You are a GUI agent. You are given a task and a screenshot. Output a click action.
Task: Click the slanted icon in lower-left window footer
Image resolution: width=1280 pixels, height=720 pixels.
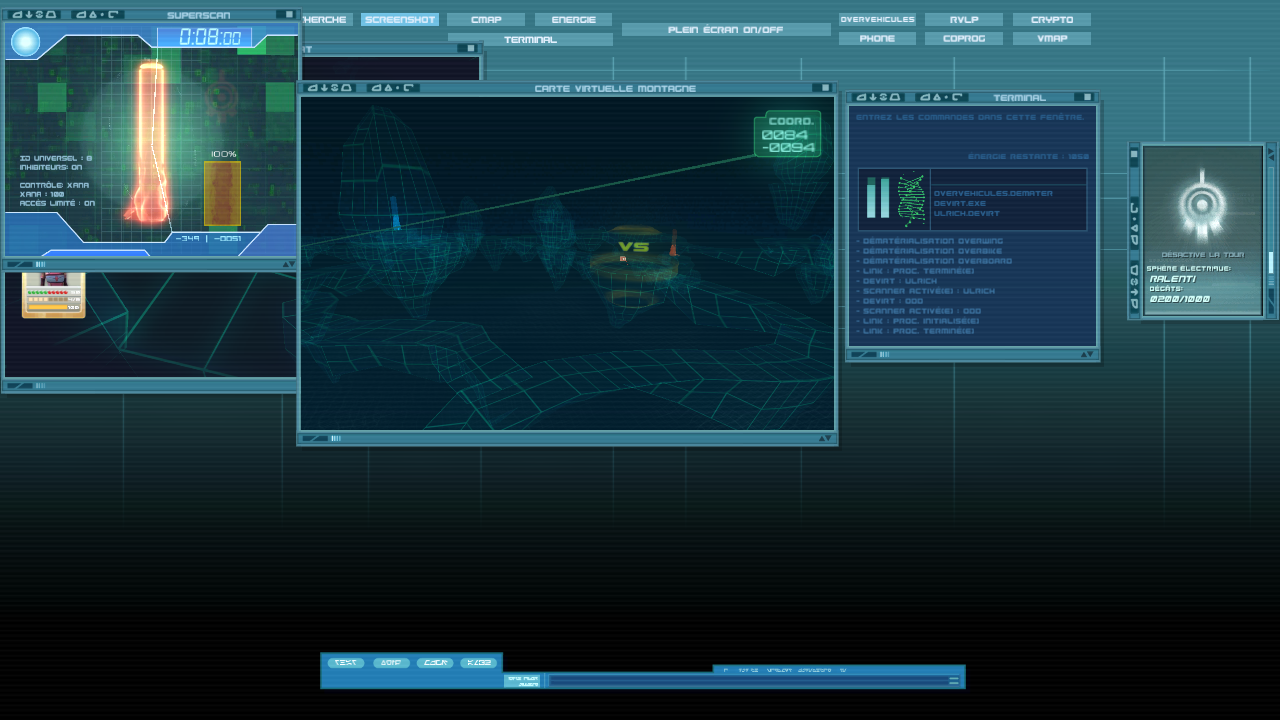click(20, 385)
